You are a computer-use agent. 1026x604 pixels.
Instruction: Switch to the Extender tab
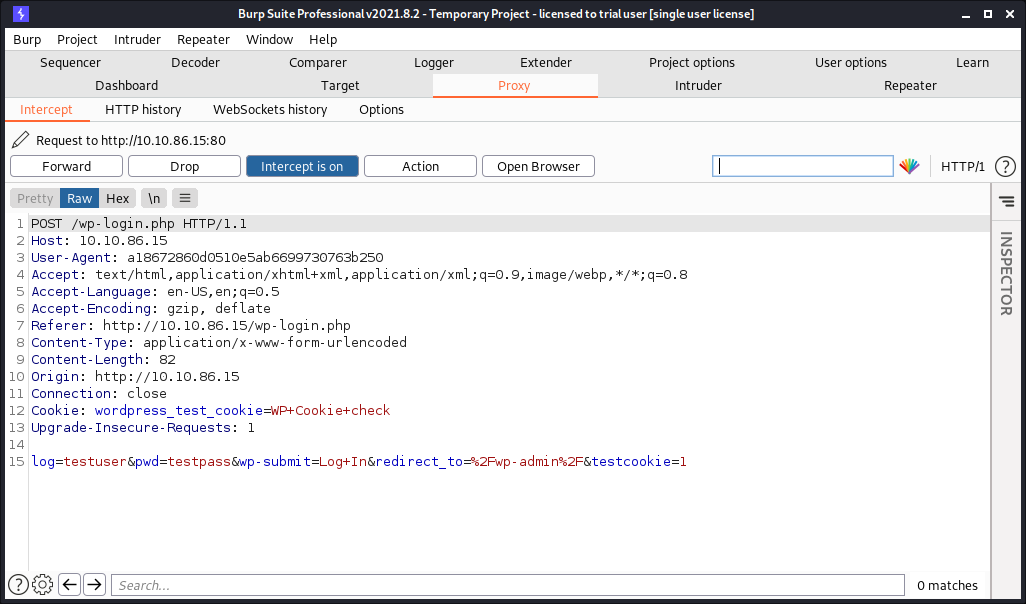pos(546,62)
